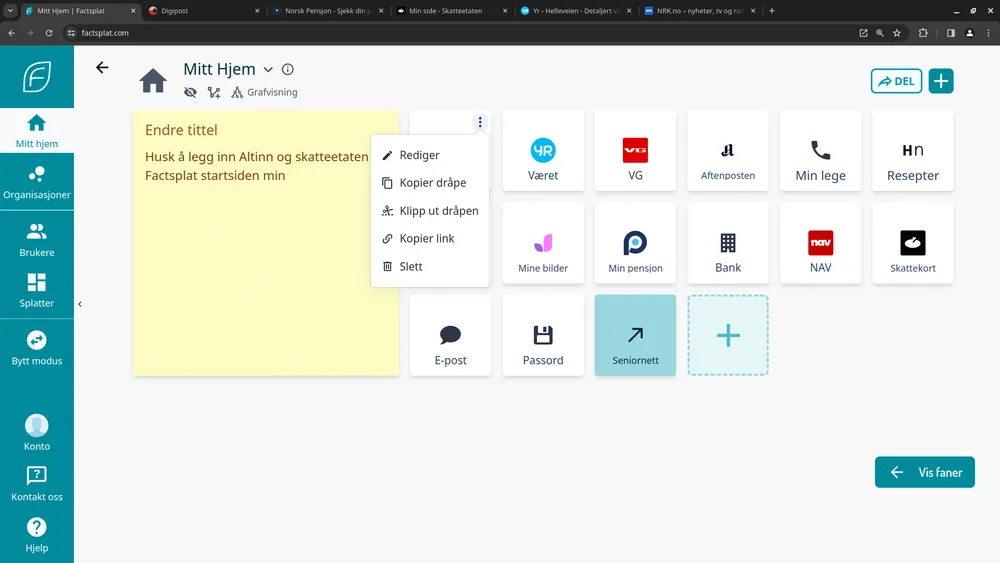Viewport: 1000px width, 563px height.
Task: Switch to Grafvisning view
Action: tap(264, 92)
